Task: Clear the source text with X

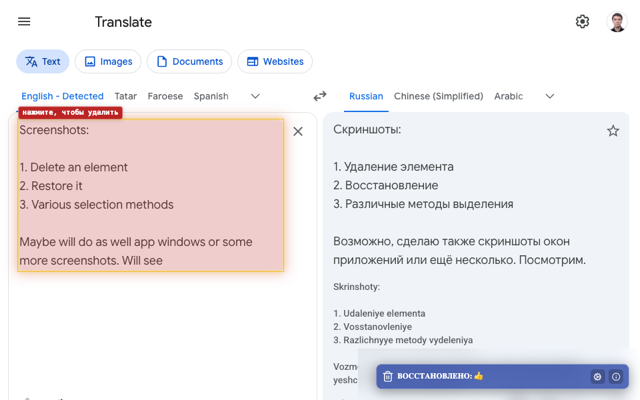Action: [298, 131]
